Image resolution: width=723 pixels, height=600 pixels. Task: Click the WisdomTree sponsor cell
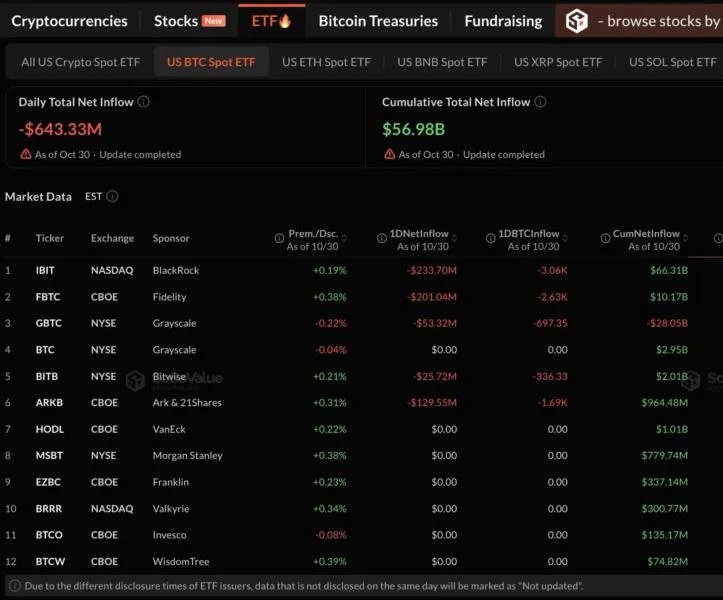[181, 562]
